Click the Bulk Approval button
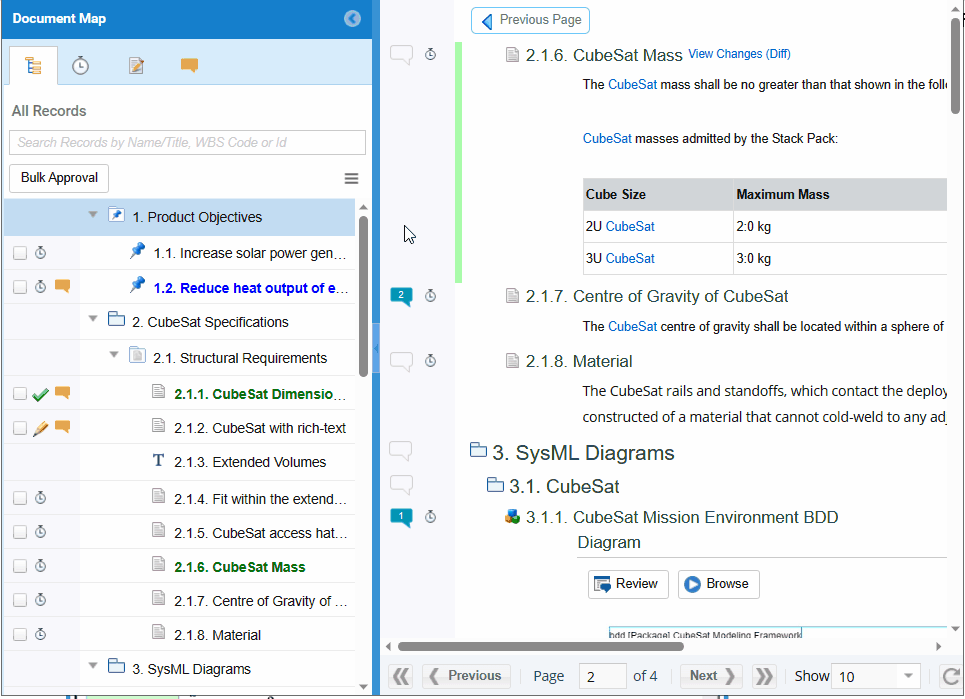 coord(59,178)
